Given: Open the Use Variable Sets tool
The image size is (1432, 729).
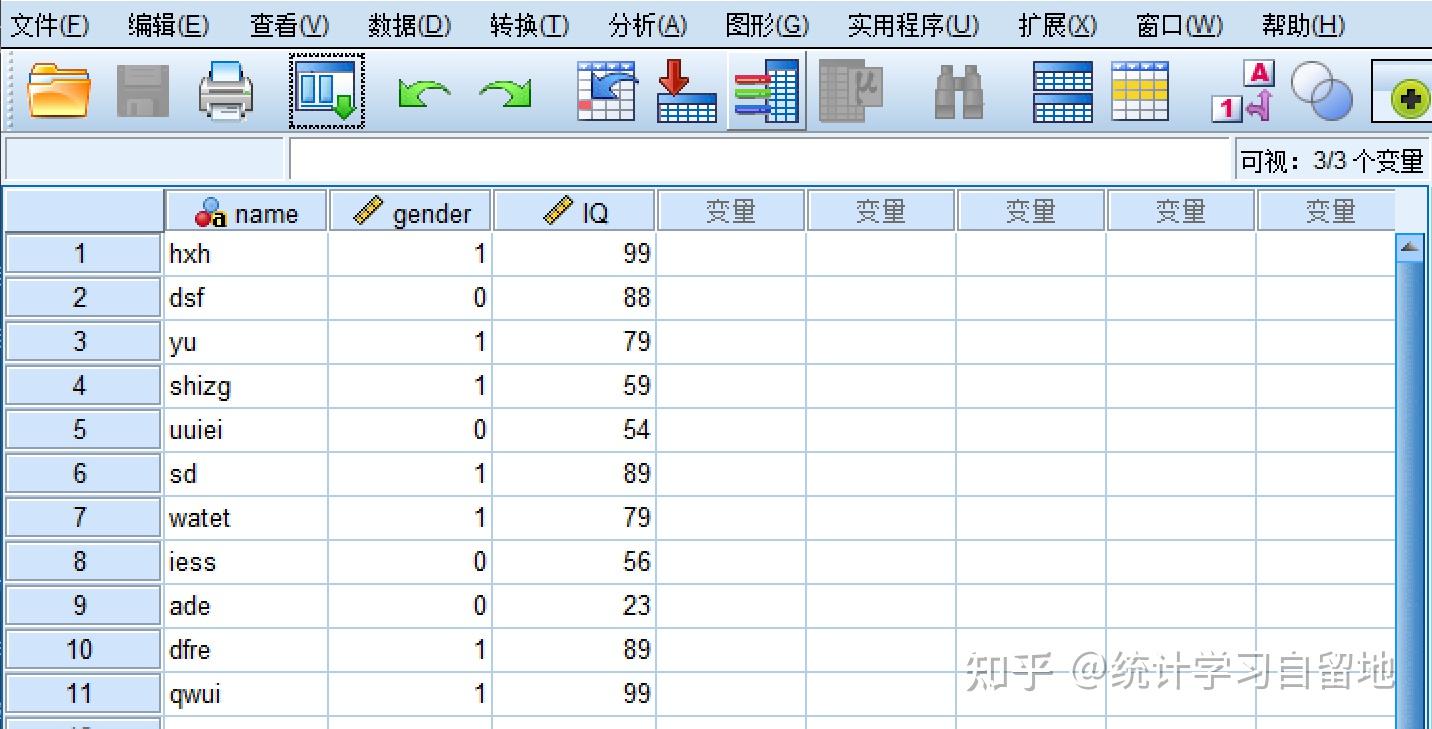Looking at the screenshot, I should 1322,93.
